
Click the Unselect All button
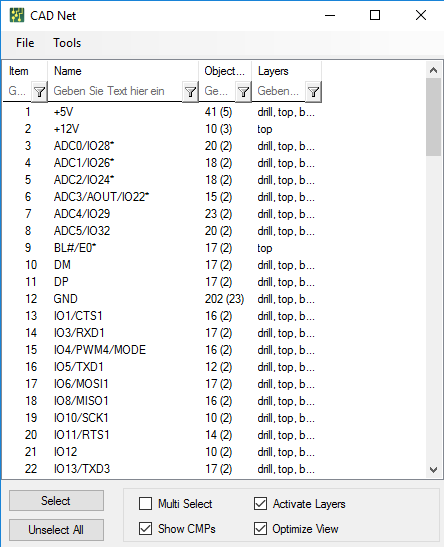point(56,530)
